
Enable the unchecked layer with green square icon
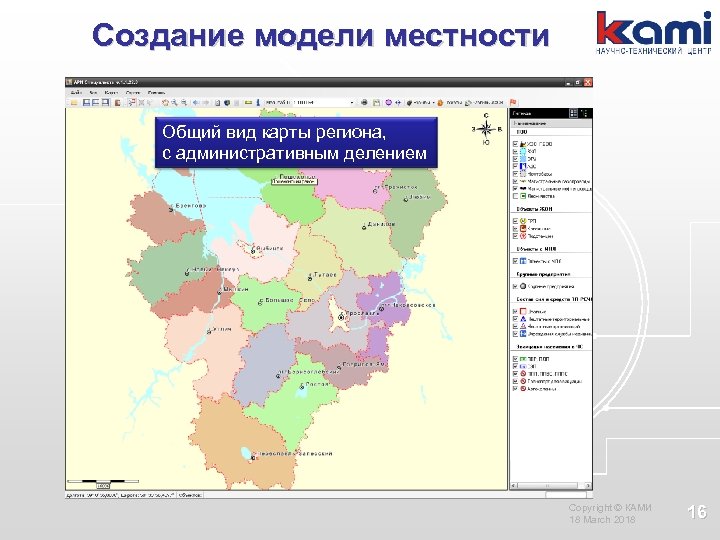(x=515, y=196)
